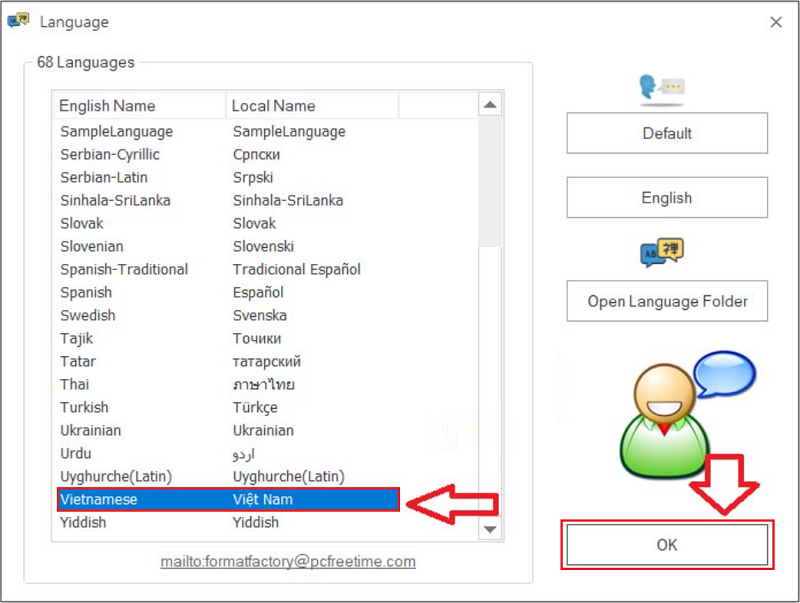800x603 pixels.
Task: Open the formatfactory mailto link
Action: (x=288, y=562)
